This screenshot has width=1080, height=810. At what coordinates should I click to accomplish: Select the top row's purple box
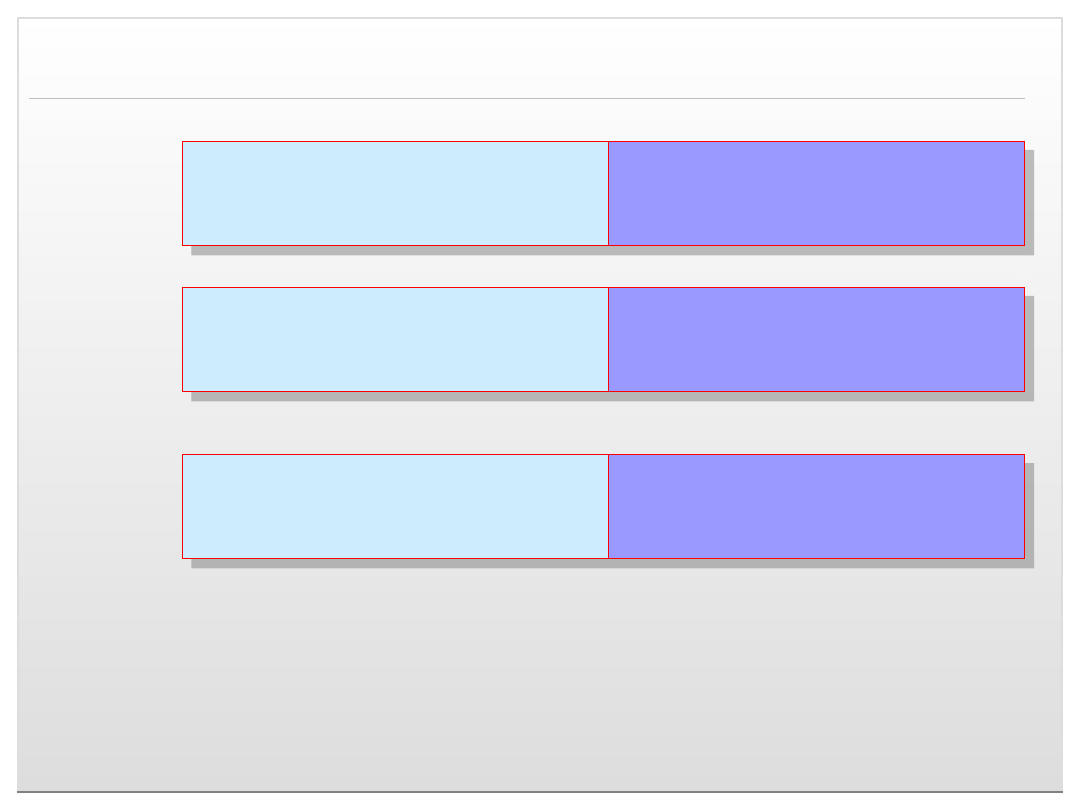(x=816, y=193)
